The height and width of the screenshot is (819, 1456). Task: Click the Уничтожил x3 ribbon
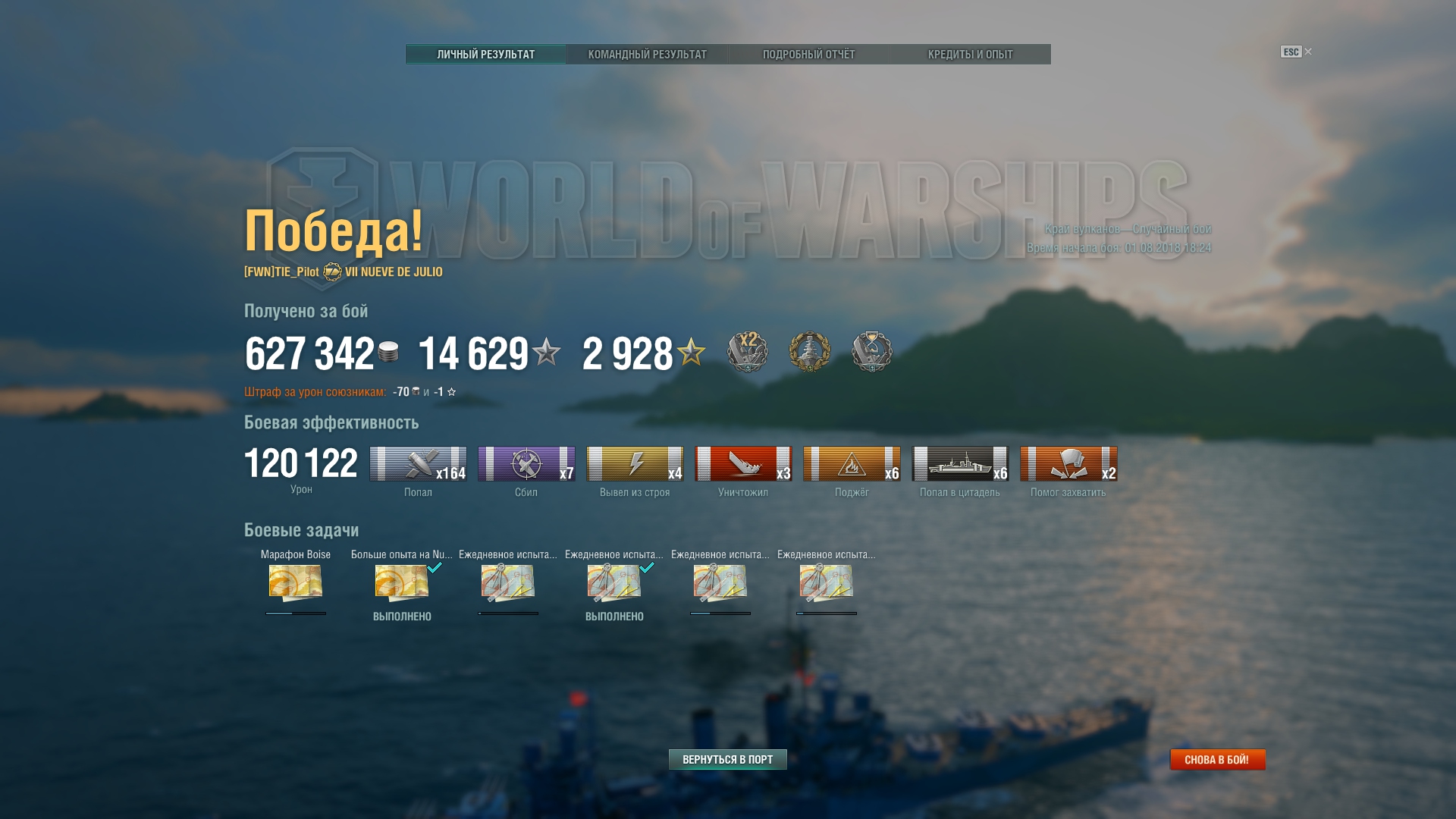pos(743,463)
